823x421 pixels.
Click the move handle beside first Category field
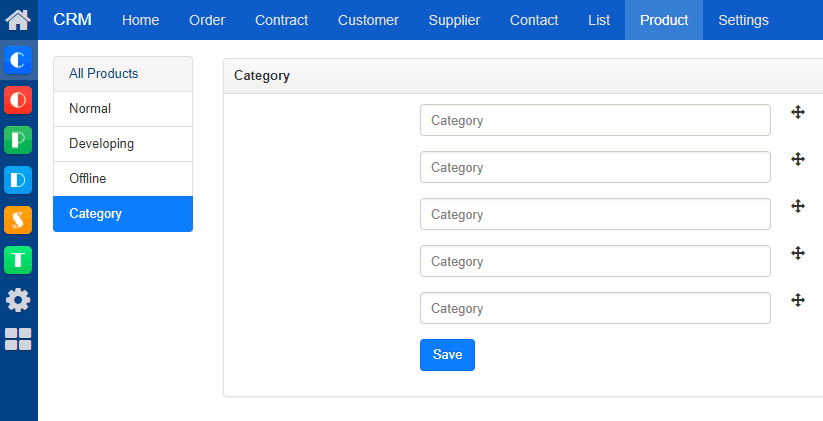coord(798,112)
